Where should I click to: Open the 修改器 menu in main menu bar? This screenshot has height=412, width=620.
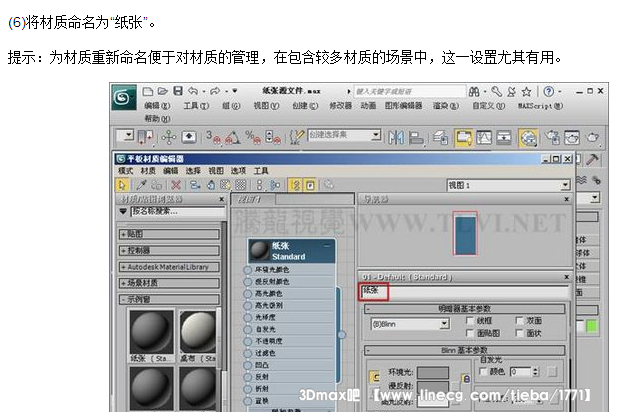point(340,106)
